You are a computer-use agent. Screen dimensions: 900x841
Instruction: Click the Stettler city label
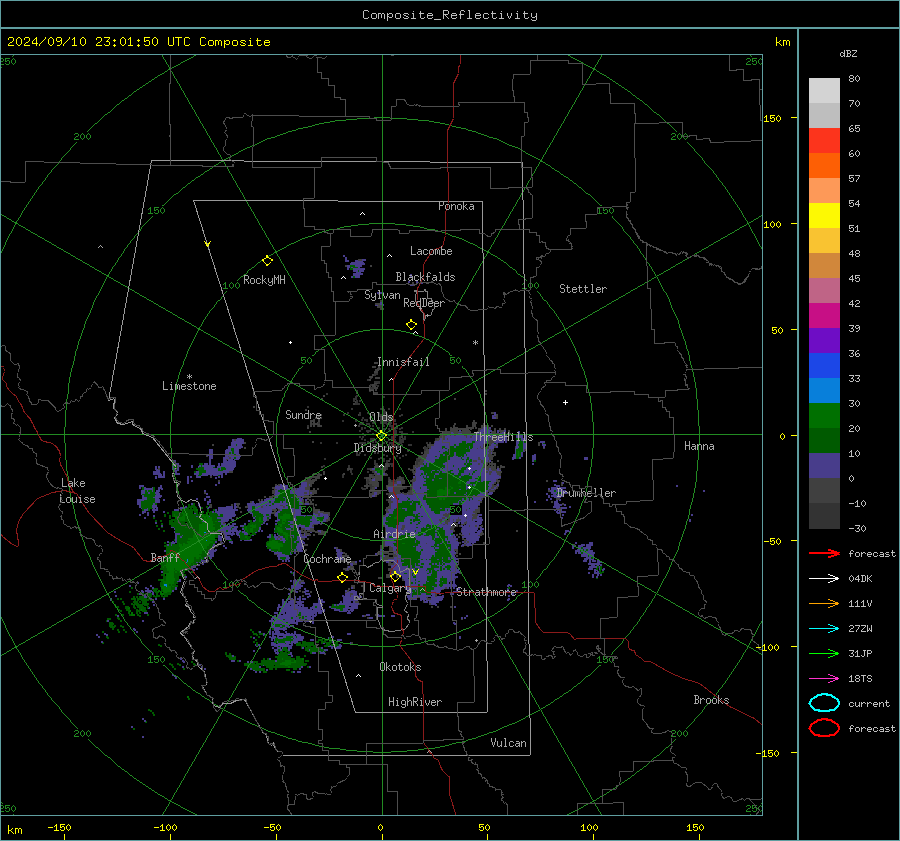tap(583, 289)
